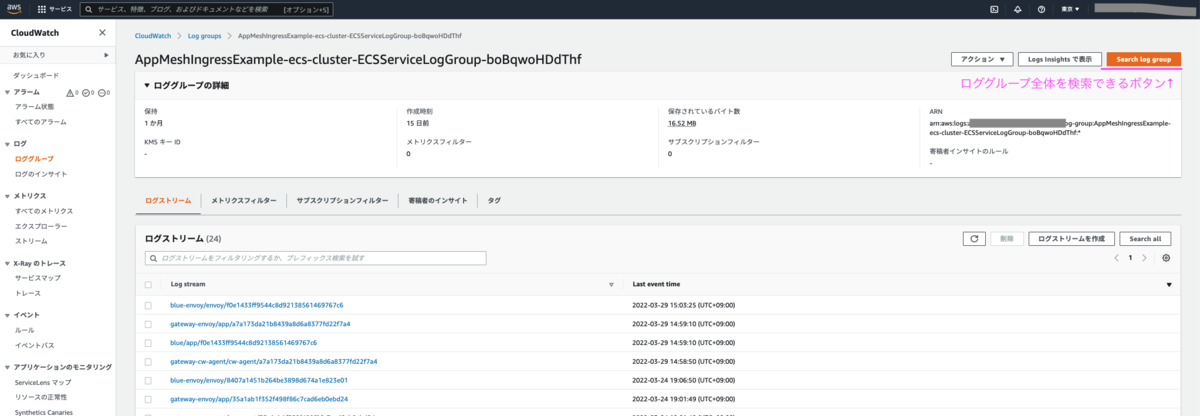Open the Log groups breadcrumb link
Viewport: 1200px width, 416px height.
click(205, 35)
